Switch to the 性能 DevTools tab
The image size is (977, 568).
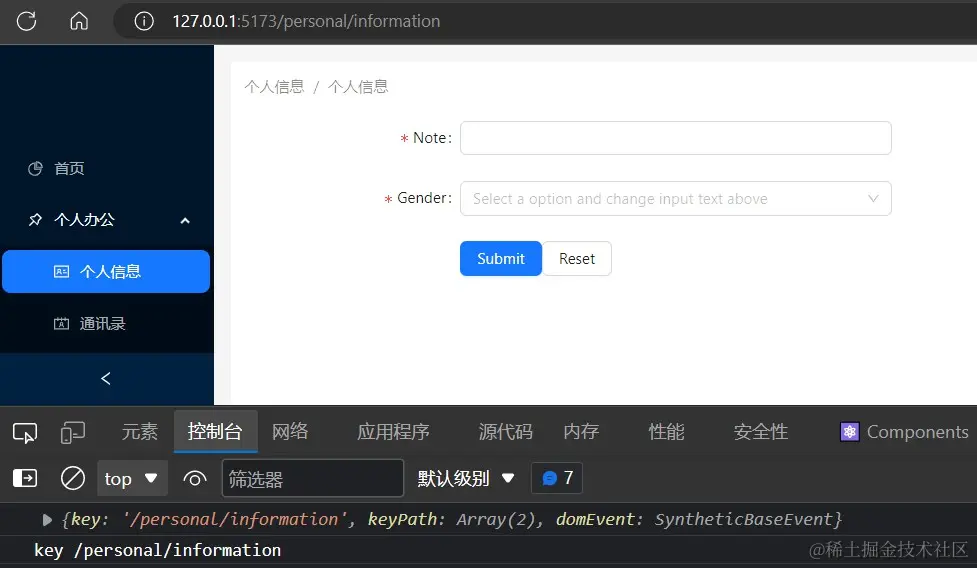[x=666, y=432]
